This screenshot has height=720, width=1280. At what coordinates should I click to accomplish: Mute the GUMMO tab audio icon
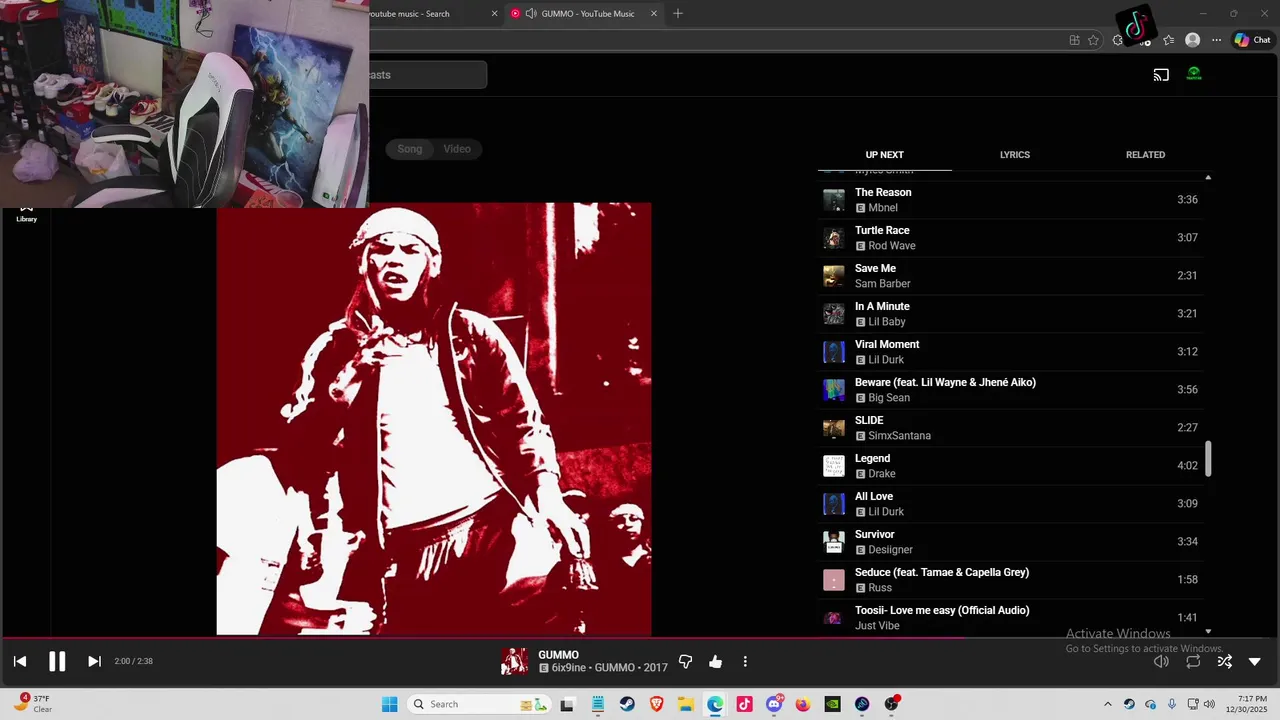[x=531, y=14]
